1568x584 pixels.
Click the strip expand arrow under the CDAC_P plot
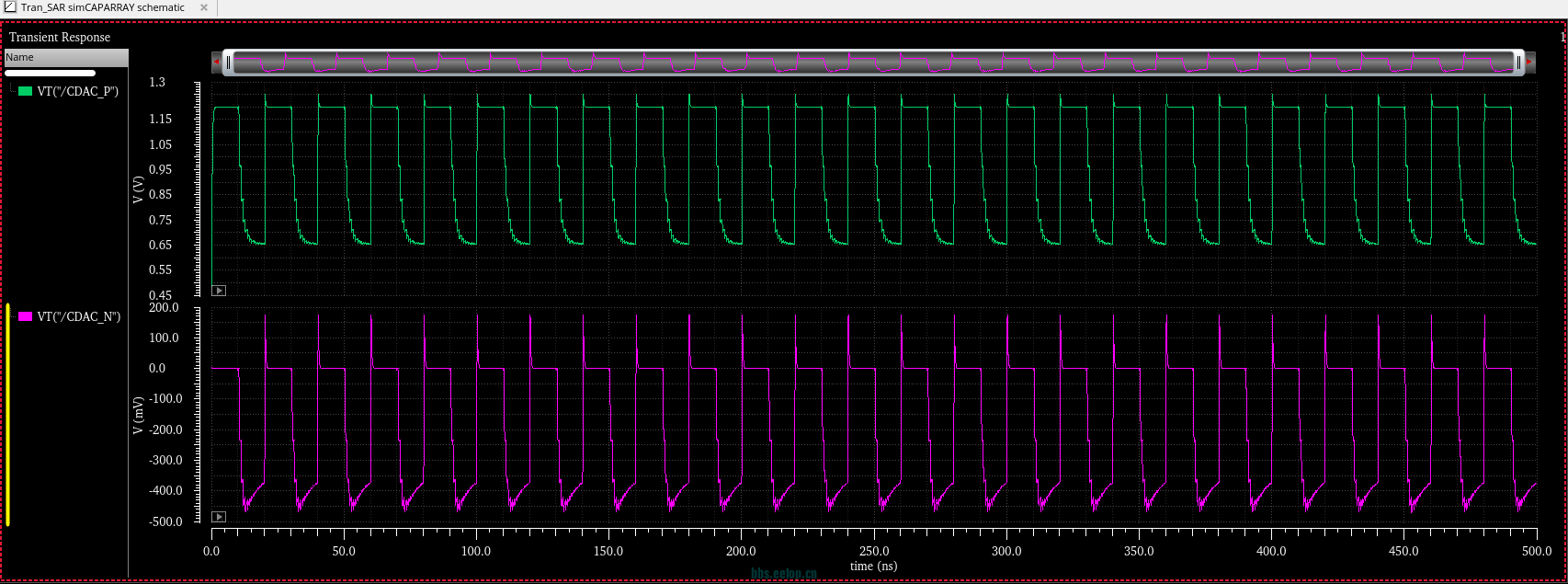tap(219, 291)
